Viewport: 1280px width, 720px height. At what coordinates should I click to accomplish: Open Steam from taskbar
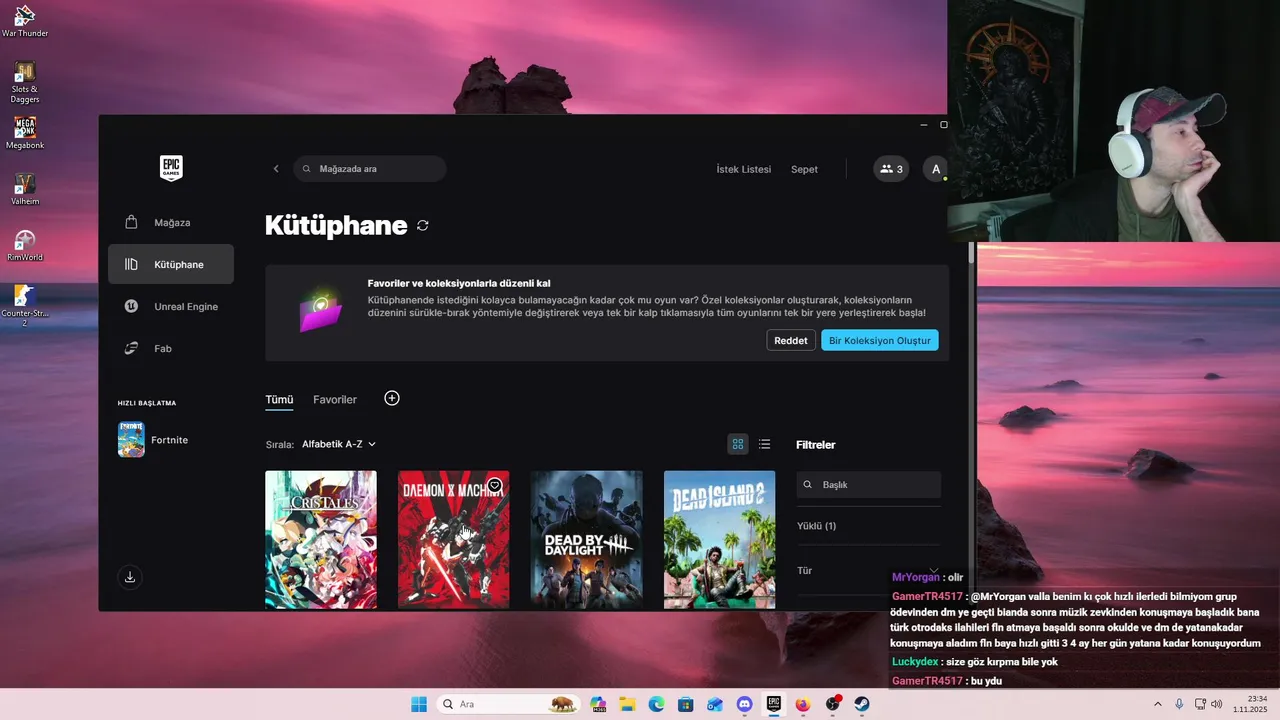coord(862,704)
